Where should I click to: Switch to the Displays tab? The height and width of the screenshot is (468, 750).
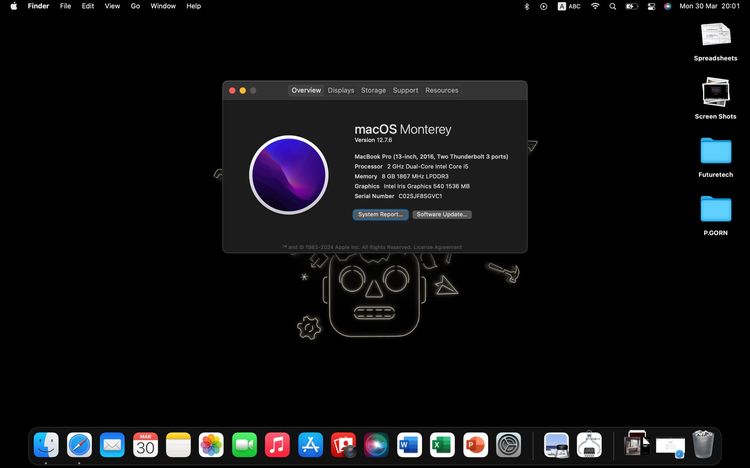[x=341, y=90]
